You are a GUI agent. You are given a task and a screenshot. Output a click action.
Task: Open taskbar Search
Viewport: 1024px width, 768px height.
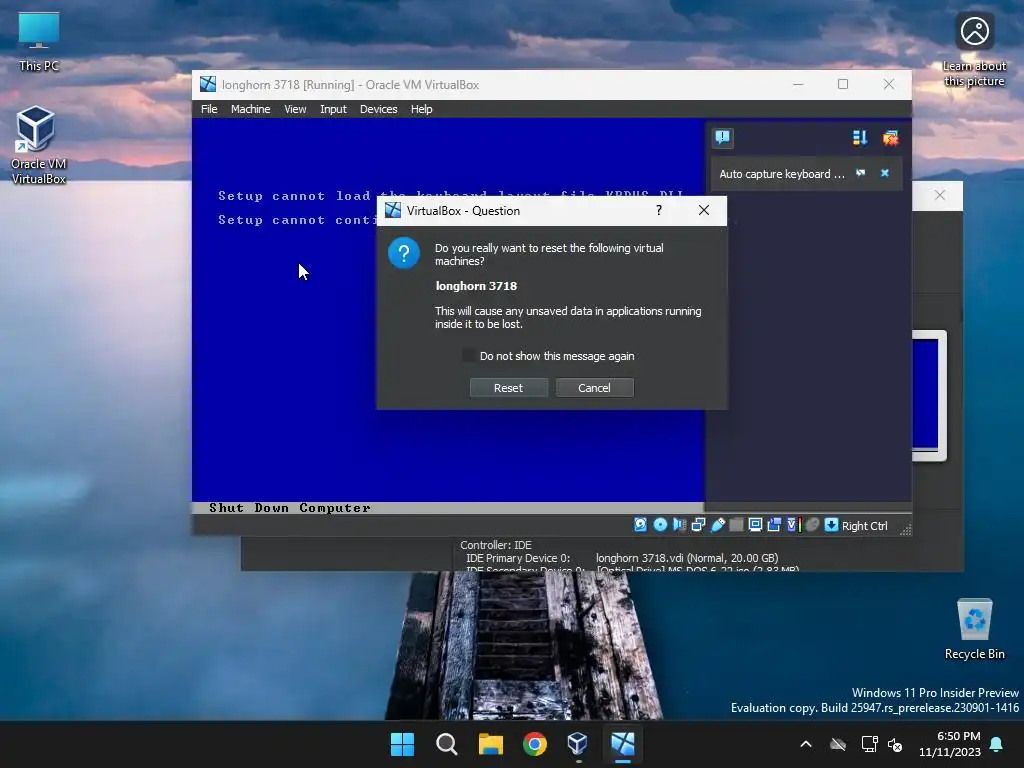(x=447, y=744)
